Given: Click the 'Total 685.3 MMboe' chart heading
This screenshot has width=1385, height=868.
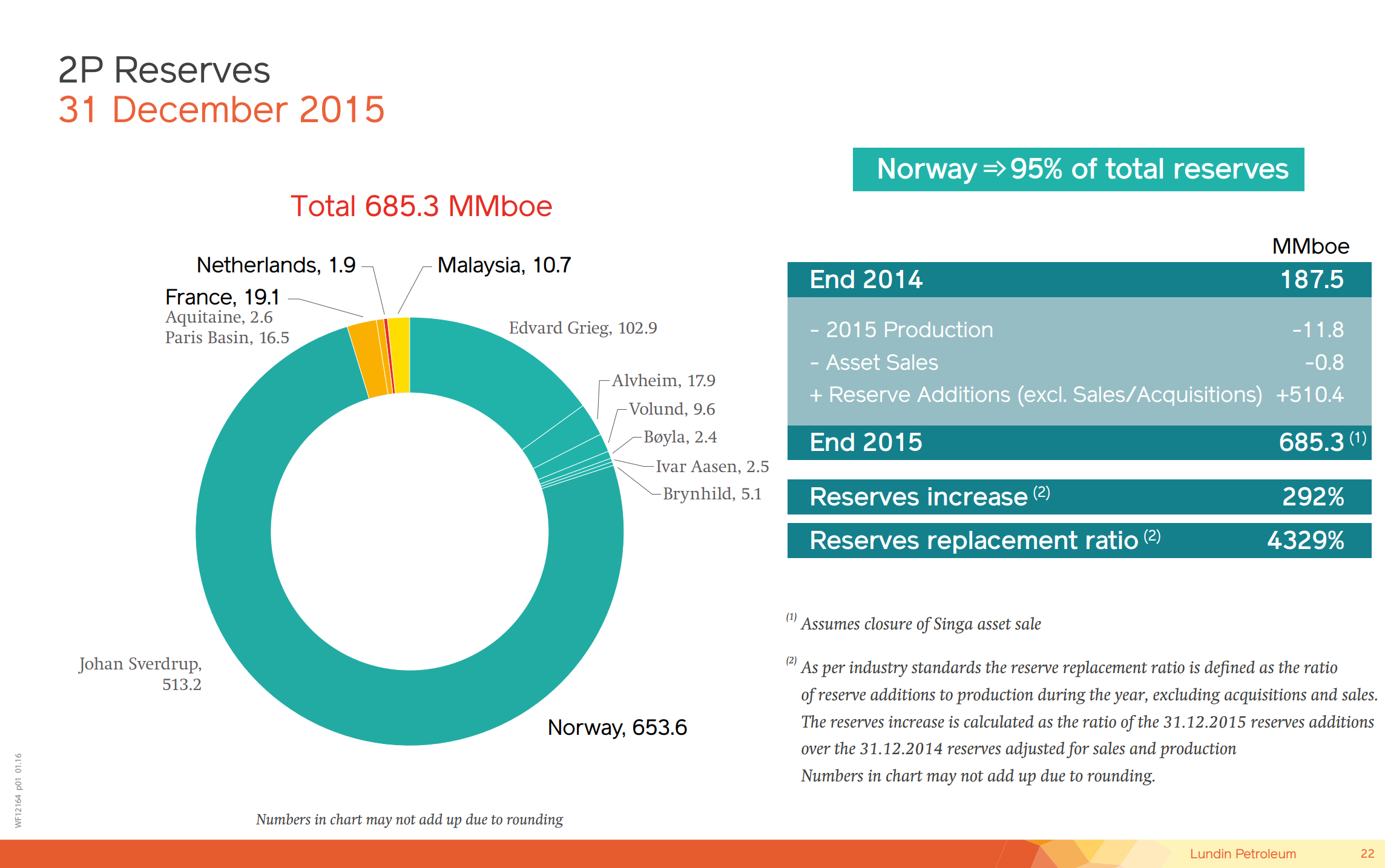Looking at the screenshot, I should [x=421, y=206].
